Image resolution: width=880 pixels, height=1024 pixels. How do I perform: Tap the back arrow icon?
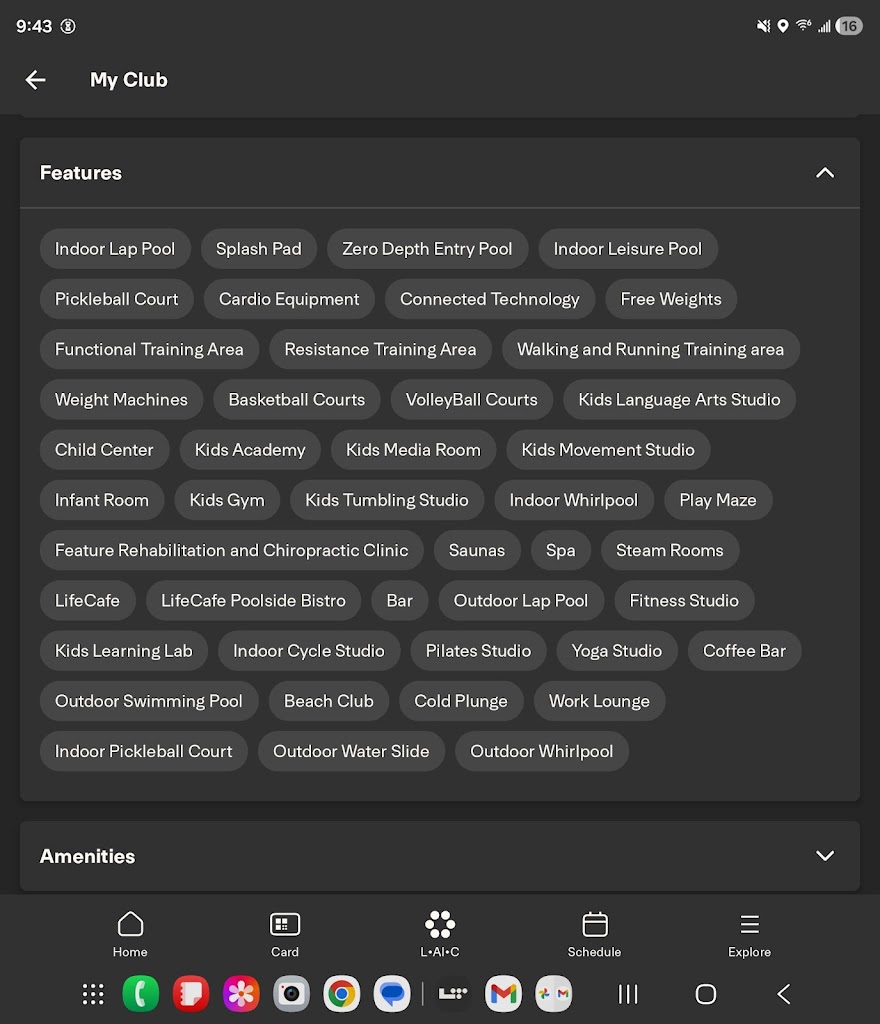coord(36,80)
